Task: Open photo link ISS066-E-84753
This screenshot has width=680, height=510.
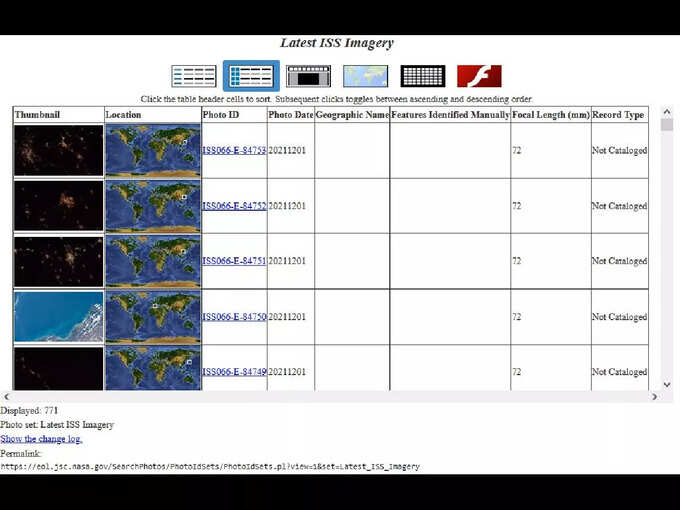Action: point(234,150)
